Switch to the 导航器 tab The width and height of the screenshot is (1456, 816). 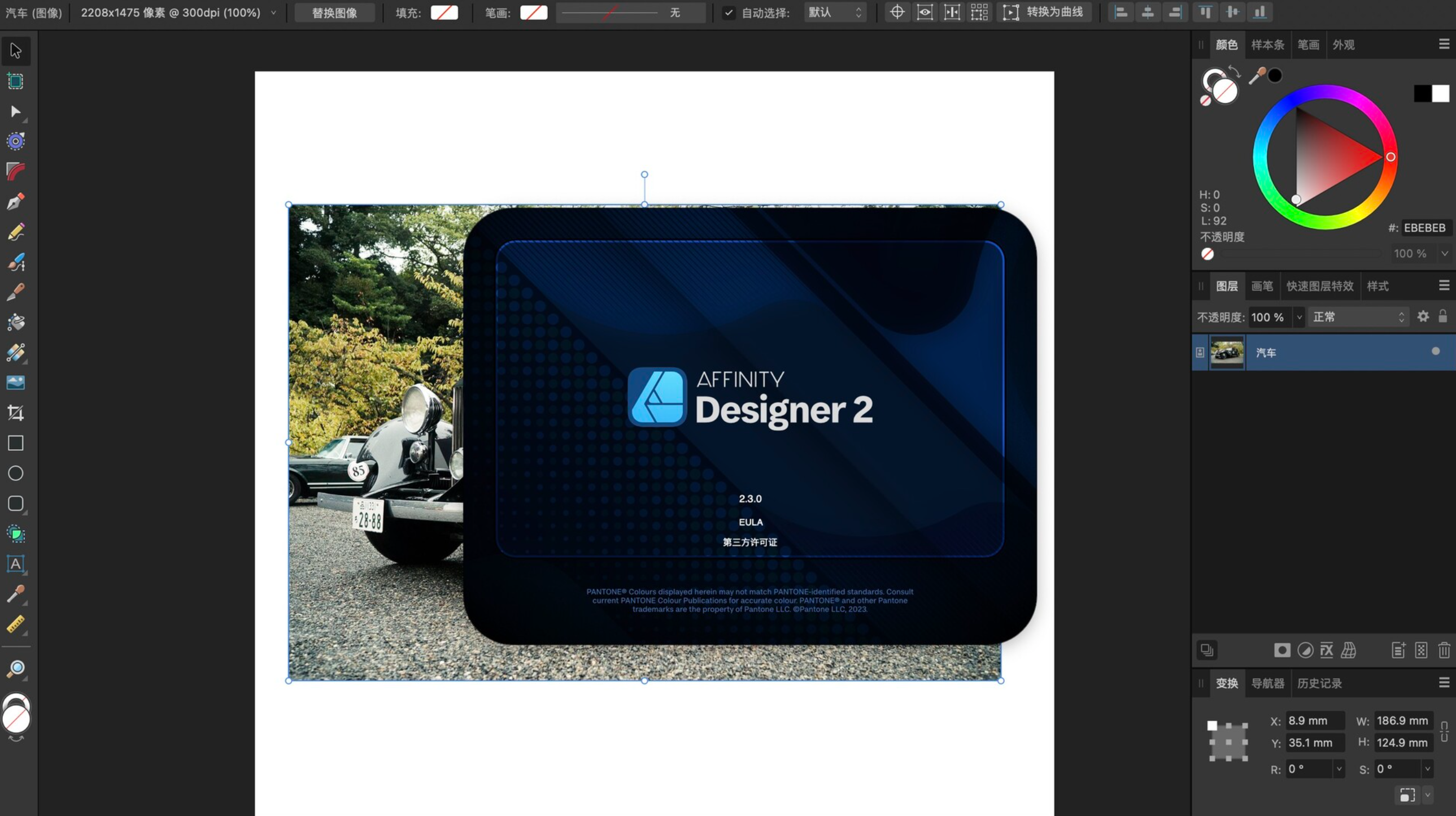pos(1268,683)
